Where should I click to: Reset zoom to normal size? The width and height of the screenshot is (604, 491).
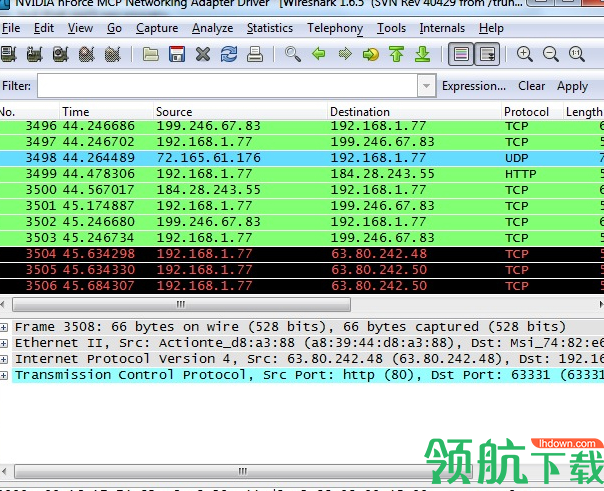(x=577, y=54)
